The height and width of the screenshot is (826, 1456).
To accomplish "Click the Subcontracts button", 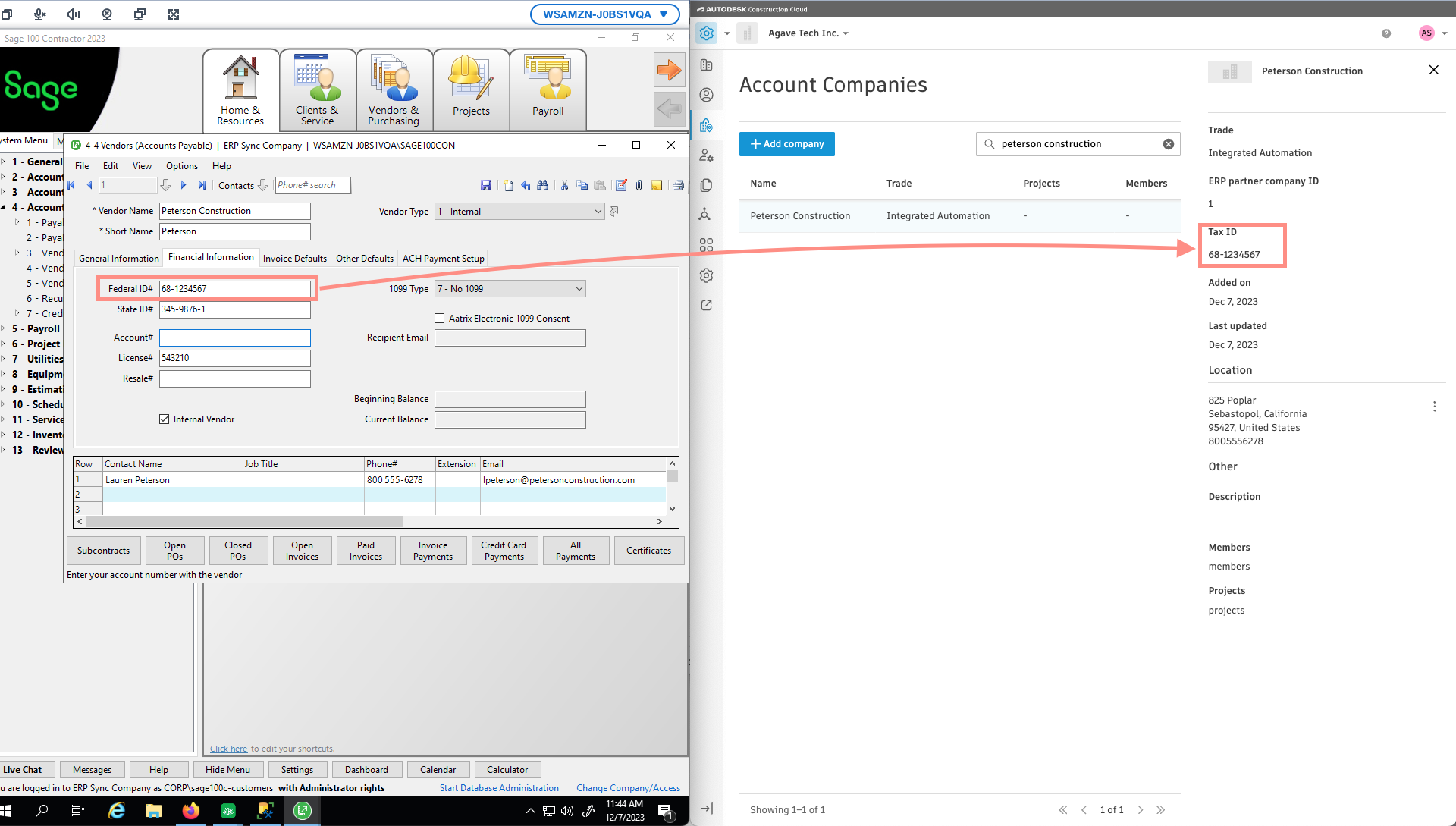I will [104, 551].
